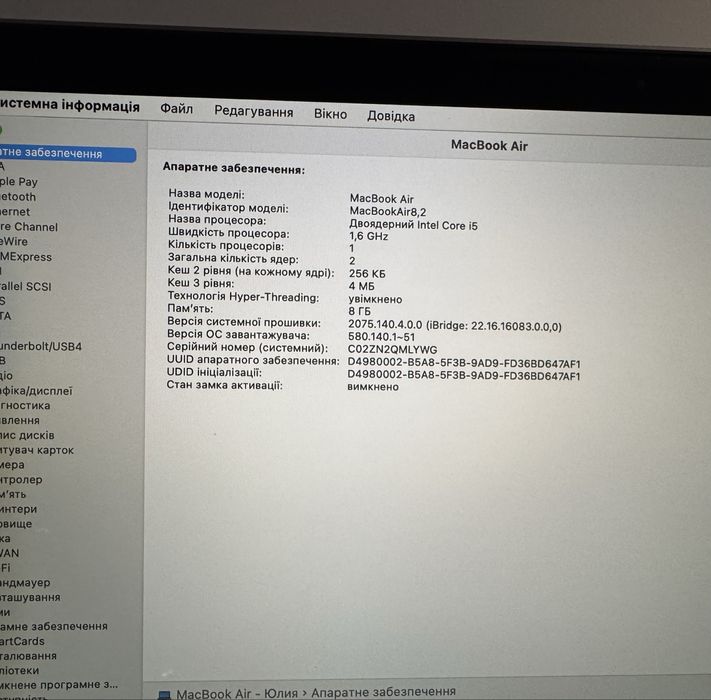This screenshot has height=700, width=711.
Task: Click the serial number C02ZN2QMLYWG
Action: [392, 350]
